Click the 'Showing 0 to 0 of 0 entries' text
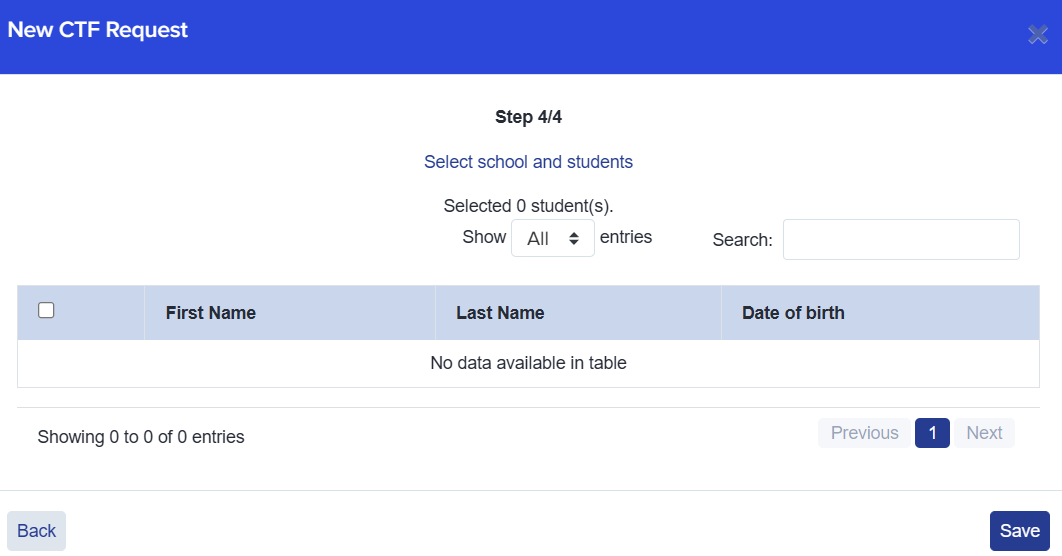Screen dimensions: 1062x556 [x=141, y=437]
